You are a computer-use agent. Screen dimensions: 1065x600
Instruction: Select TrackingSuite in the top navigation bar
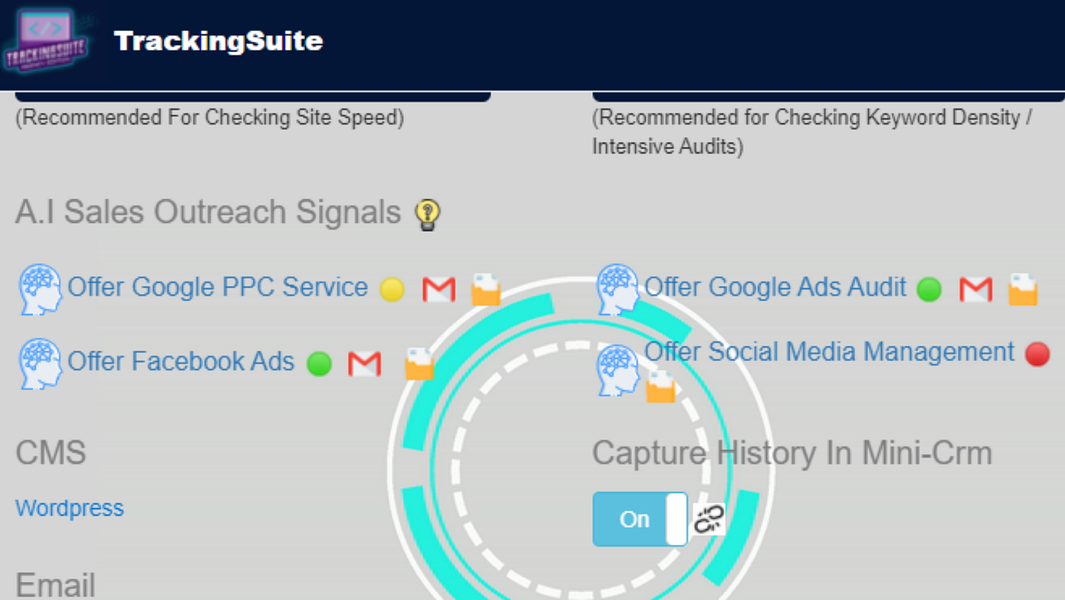(x=218, y=41)
